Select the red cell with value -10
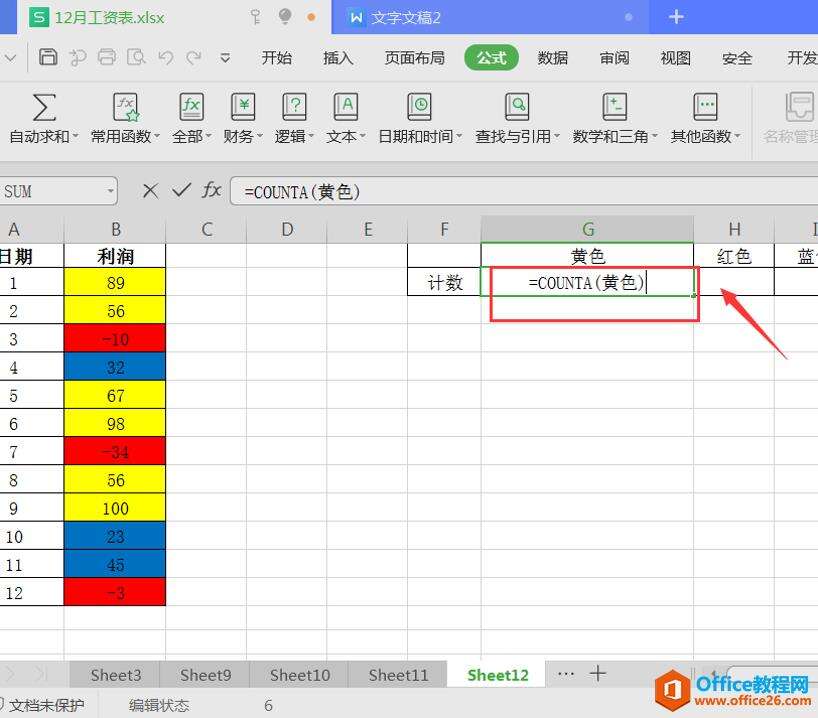 tap(115, 339)
